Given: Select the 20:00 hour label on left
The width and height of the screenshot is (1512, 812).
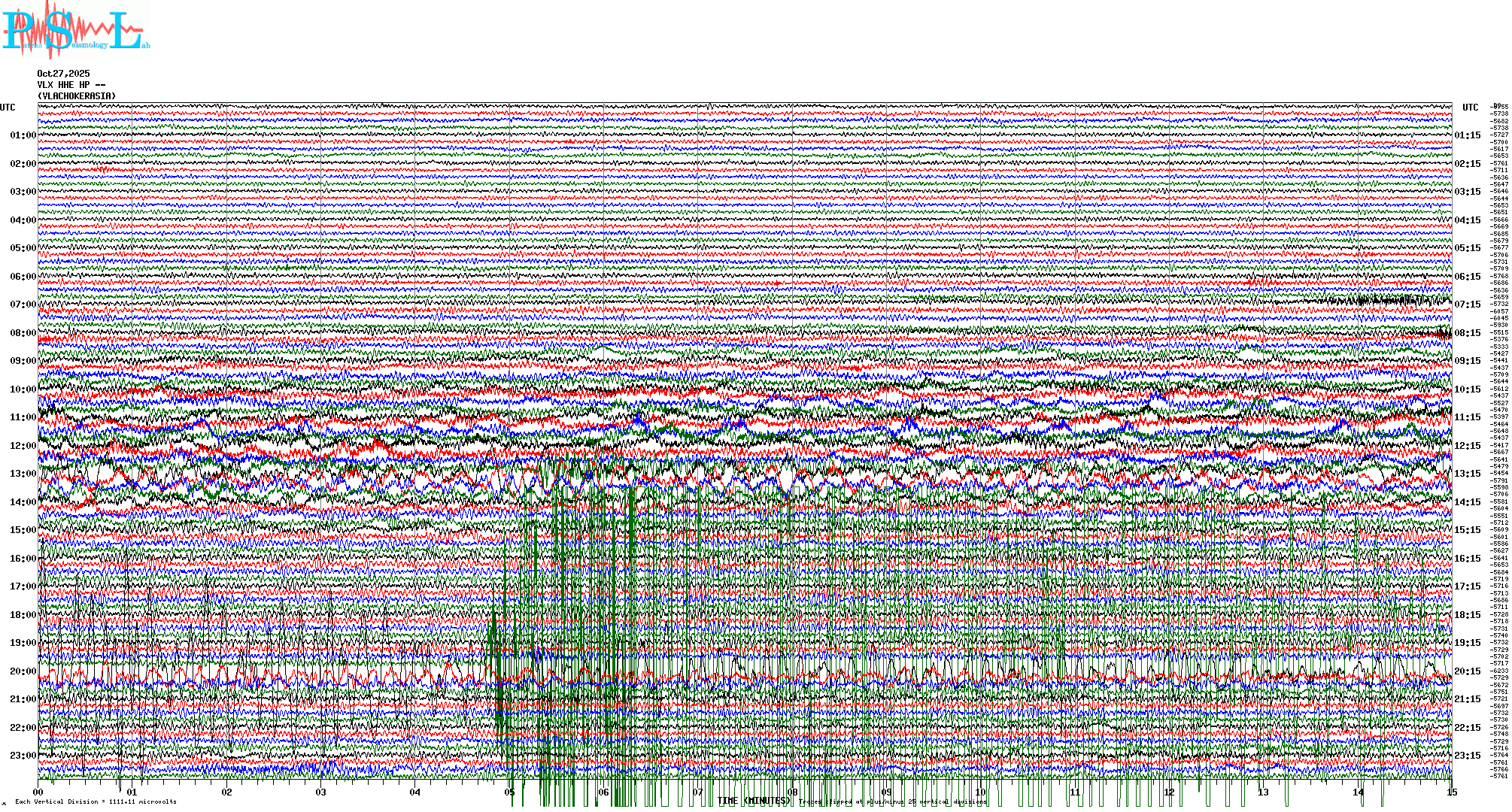Looking at the screenshot, I should 23,671.
